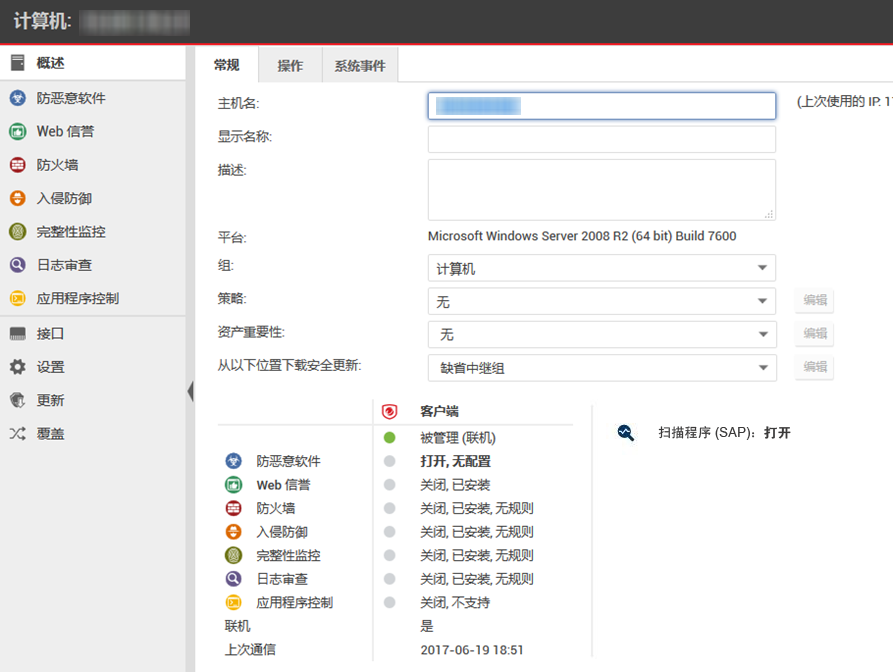Open the 资产重要性 dropdown
893x672 pixels.
601,334
